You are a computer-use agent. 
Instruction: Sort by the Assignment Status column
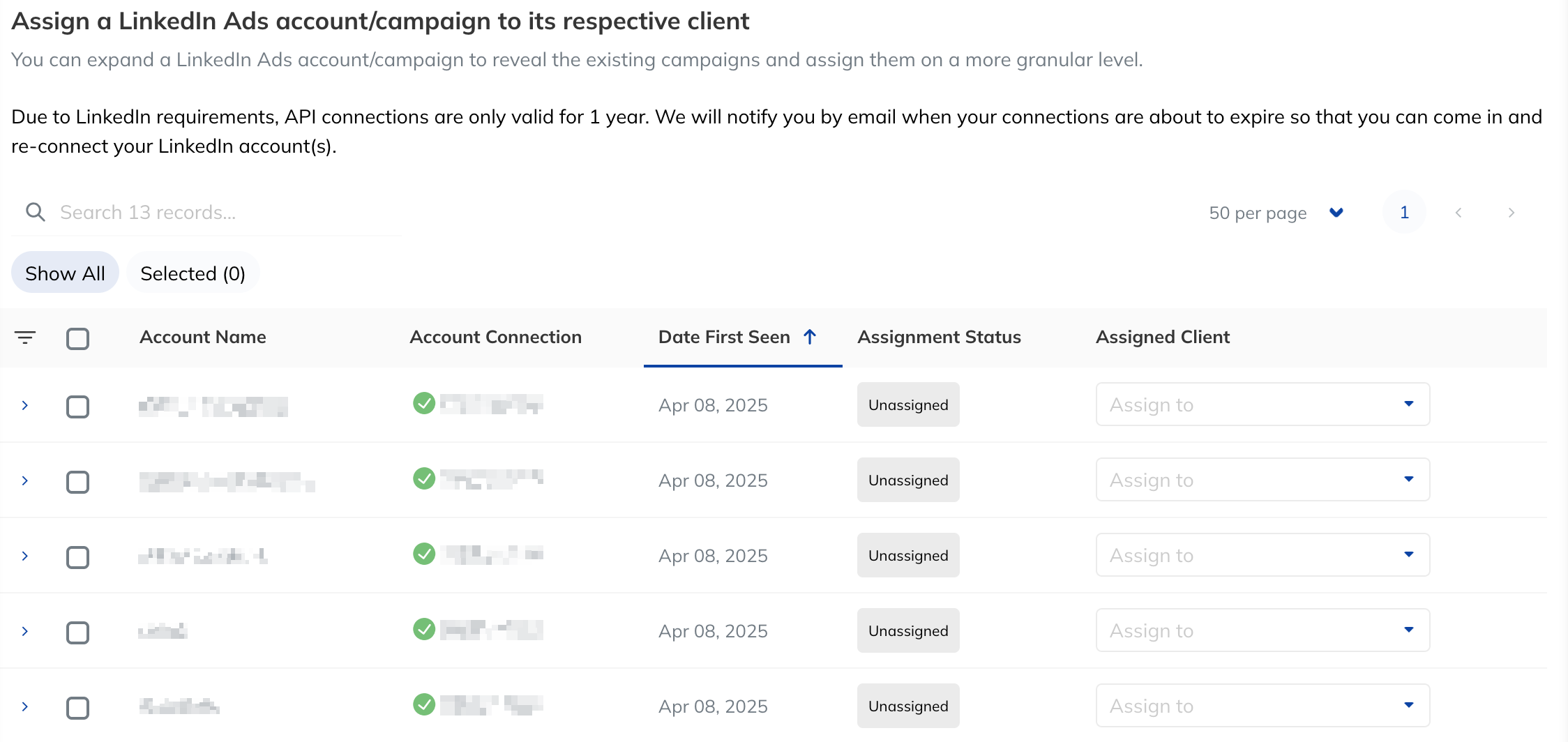coord(939,337)
